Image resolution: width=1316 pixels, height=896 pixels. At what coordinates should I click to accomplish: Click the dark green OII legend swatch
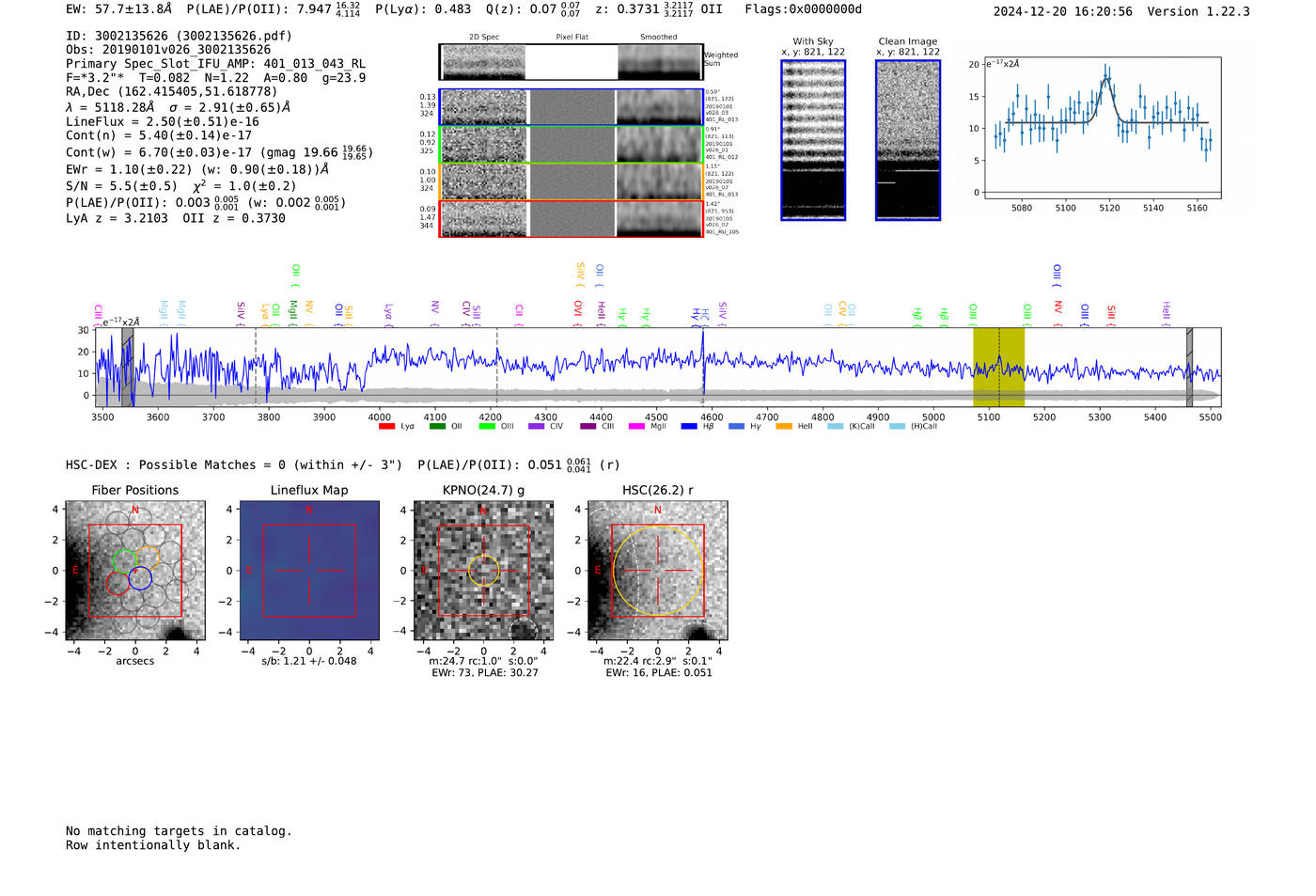[437, 427]
